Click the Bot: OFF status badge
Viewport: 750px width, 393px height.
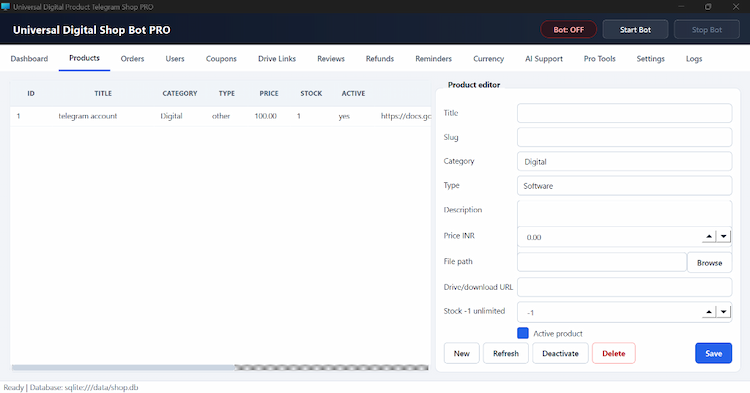coord(568,30)
